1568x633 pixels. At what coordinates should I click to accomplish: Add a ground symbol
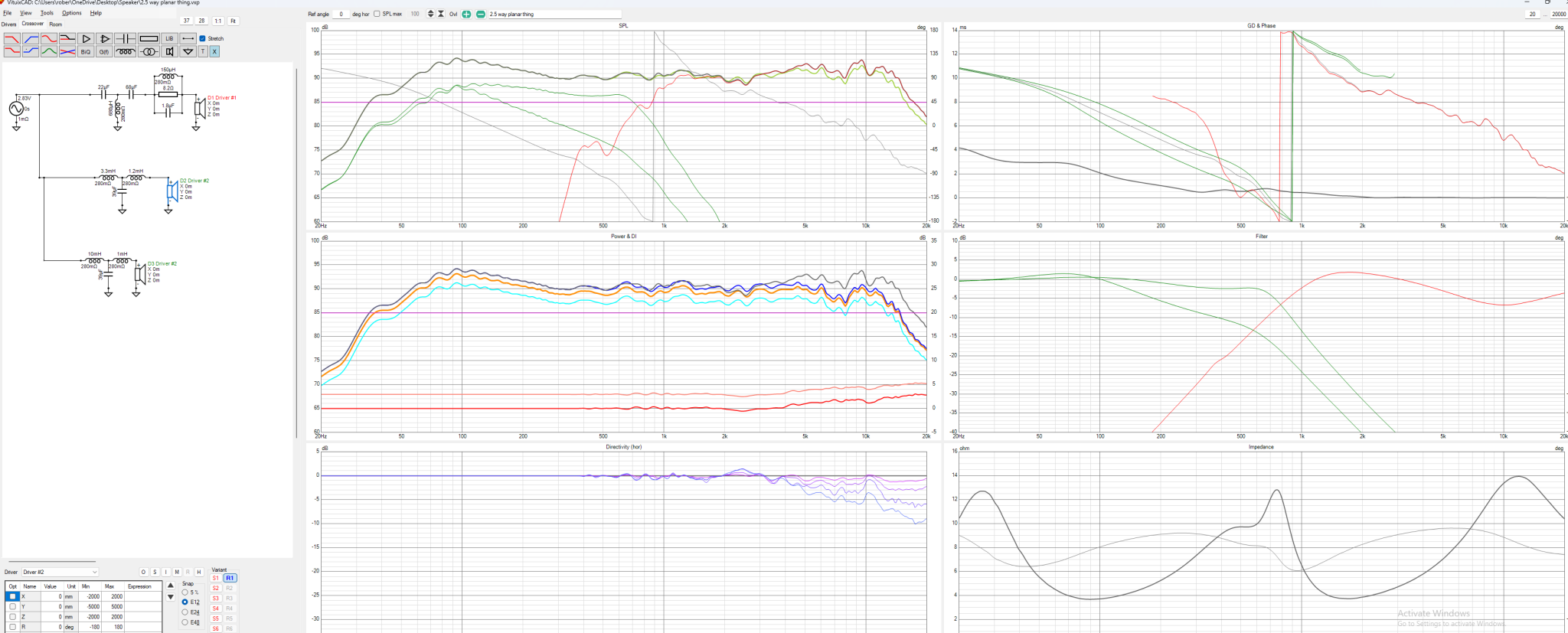(x=188, y=51)
